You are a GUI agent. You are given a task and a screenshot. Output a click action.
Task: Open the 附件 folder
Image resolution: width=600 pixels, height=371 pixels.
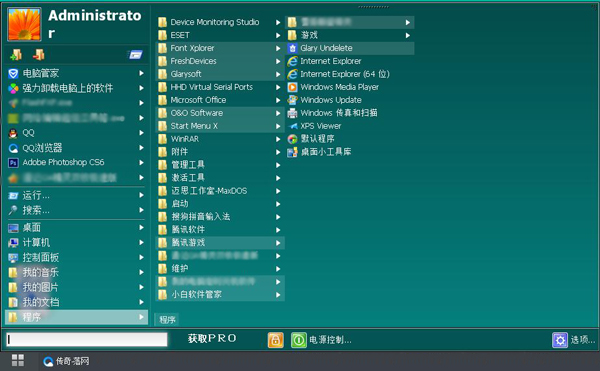pos(220,152)
